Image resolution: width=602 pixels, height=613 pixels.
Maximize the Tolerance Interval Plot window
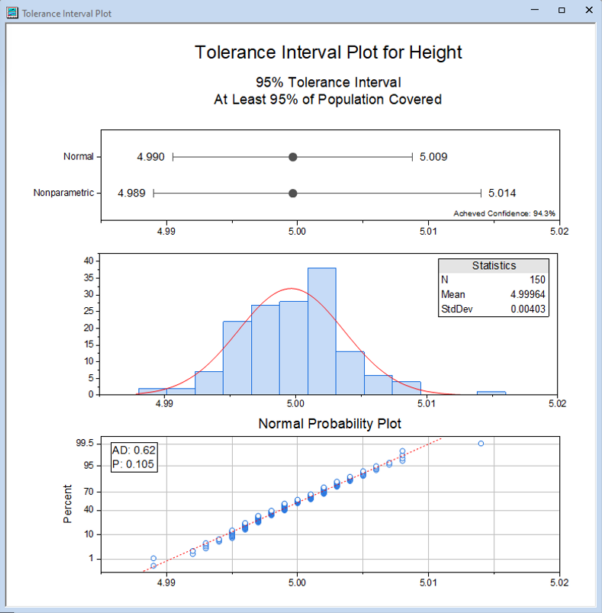pyautogui.click(x=561, y=10)
